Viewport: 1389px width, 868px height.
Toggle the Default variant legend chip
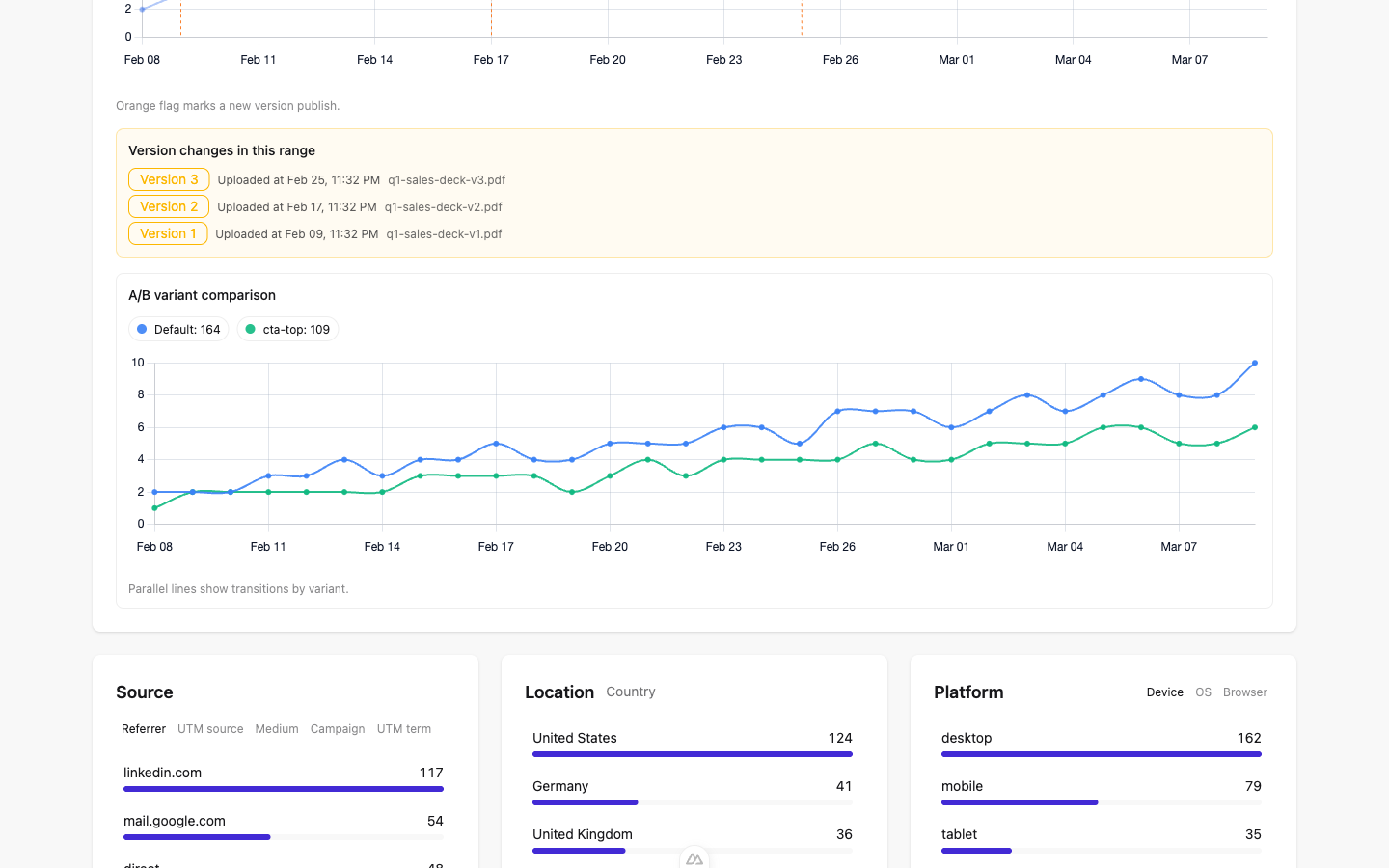[x=178, y=330]
